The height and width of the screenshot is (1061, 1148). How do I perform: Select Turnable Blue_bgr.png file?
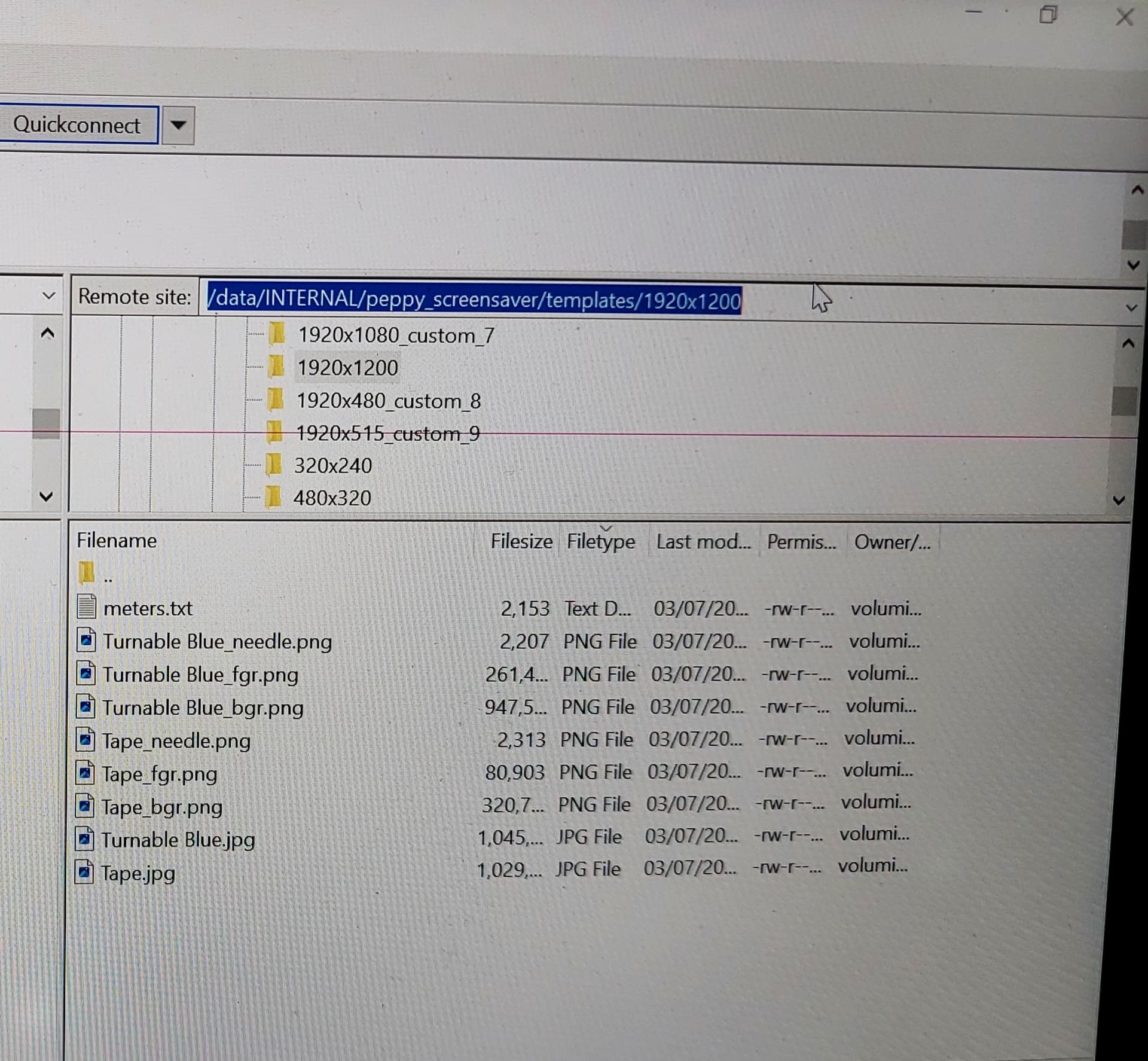203,708
